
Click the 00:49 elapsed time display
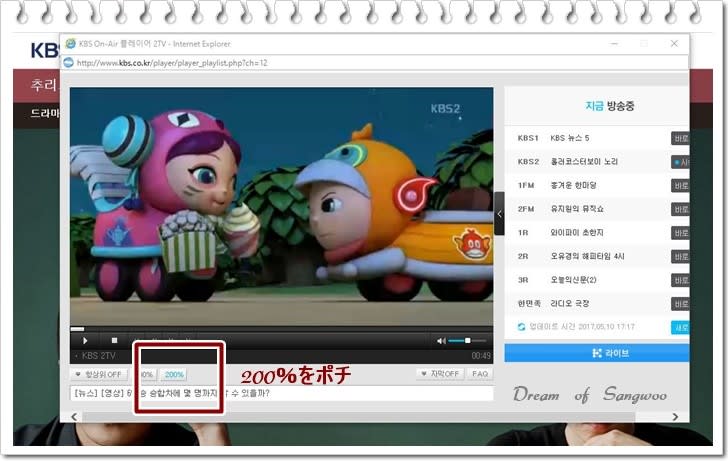[481, 356]
